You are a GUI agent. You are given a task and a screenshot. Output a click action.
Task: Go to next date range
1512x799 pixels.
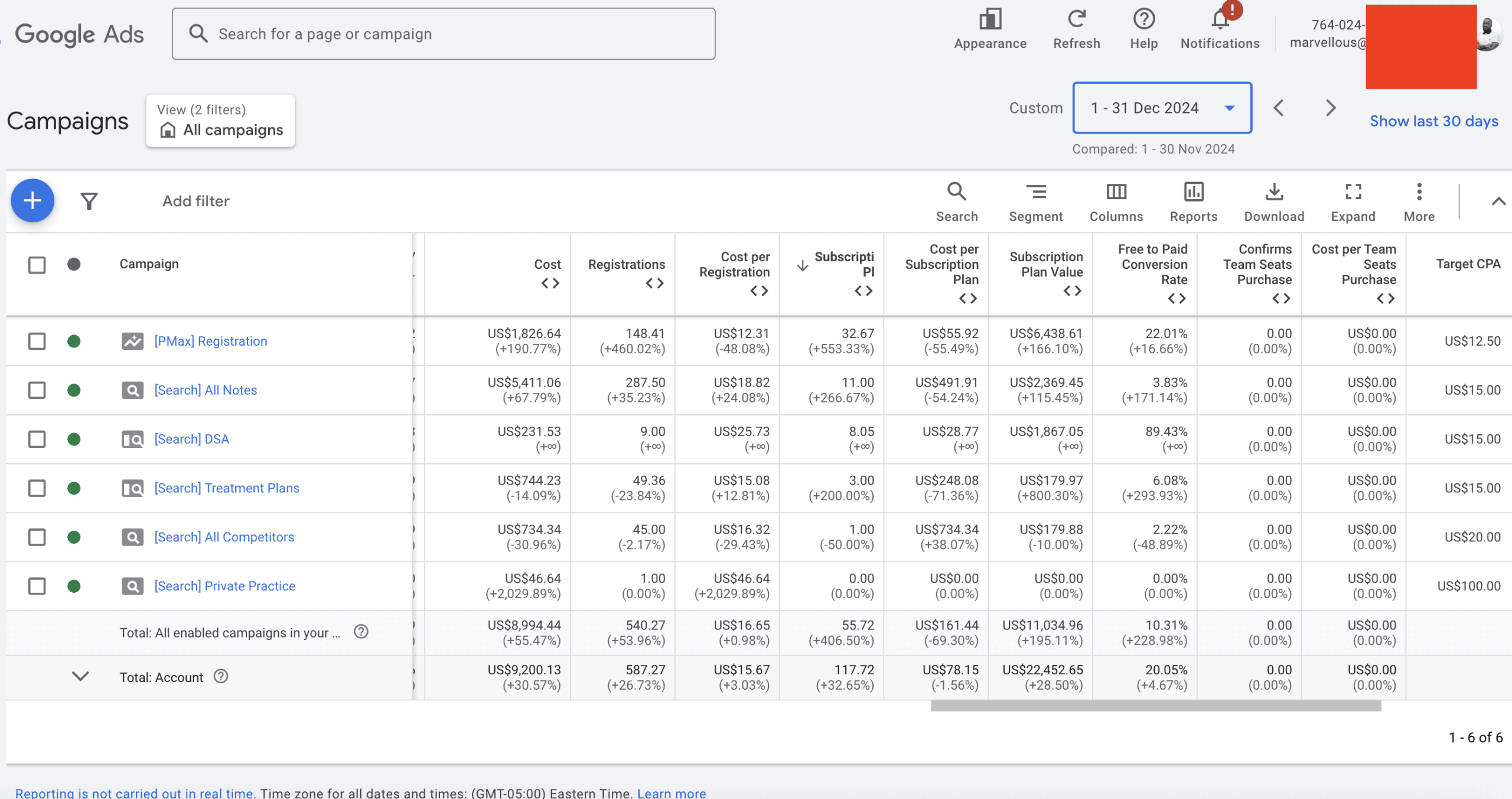point(1330,108)
